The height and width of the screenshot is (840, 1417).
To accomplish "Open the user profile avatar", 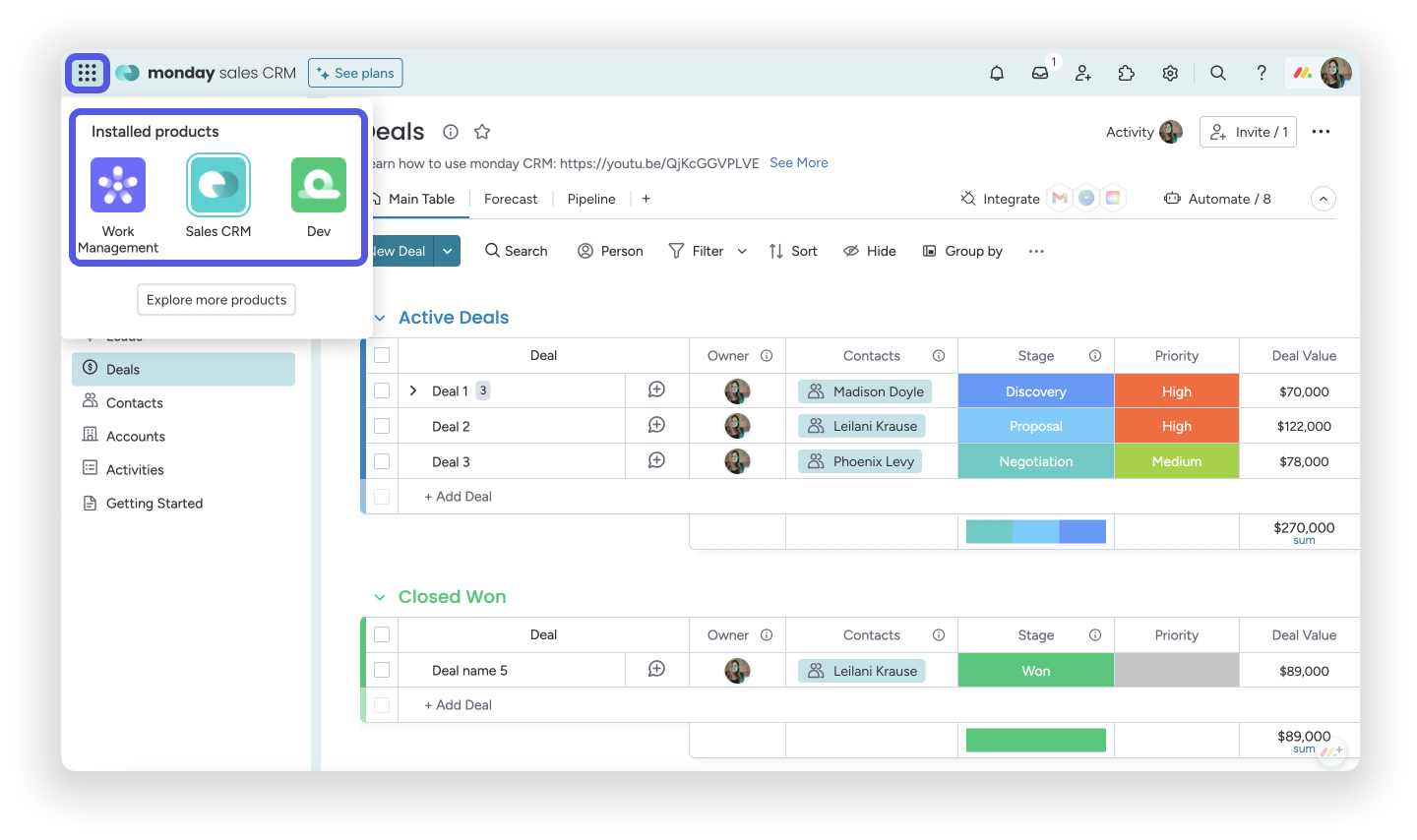I will (x=1335, y=73).
